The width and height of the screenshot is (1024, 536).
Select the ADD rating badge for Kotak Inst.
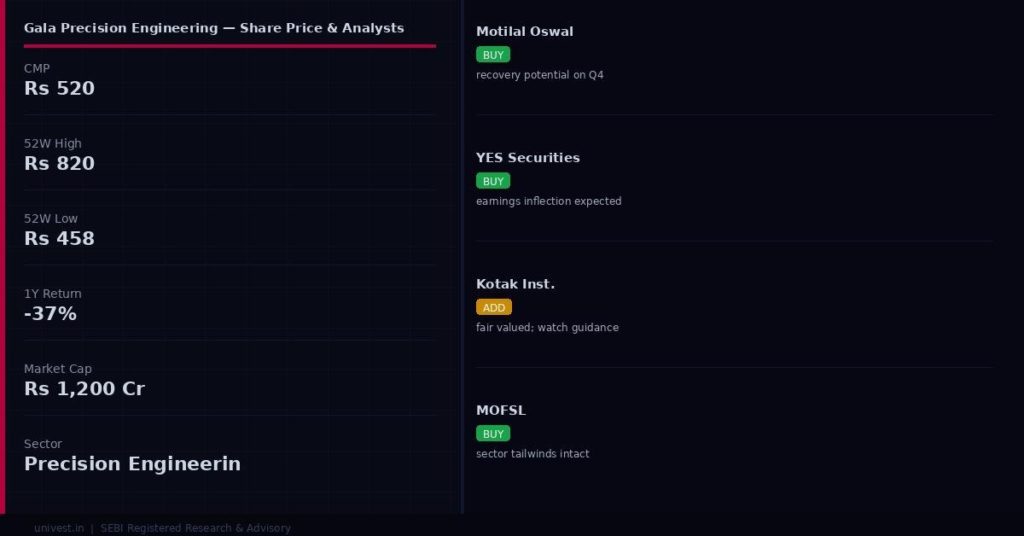coord(494,308)
